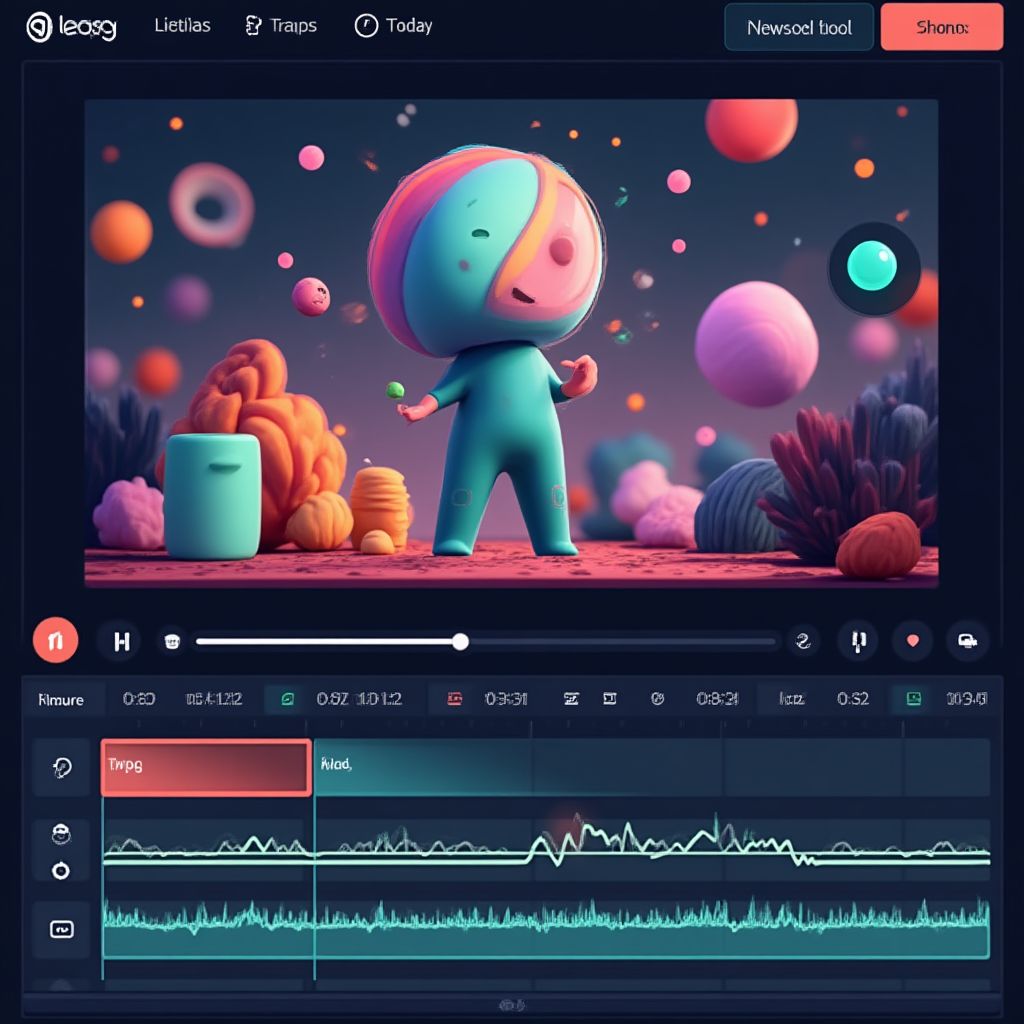Click the leosg logo icon

[x=39, y=27]
